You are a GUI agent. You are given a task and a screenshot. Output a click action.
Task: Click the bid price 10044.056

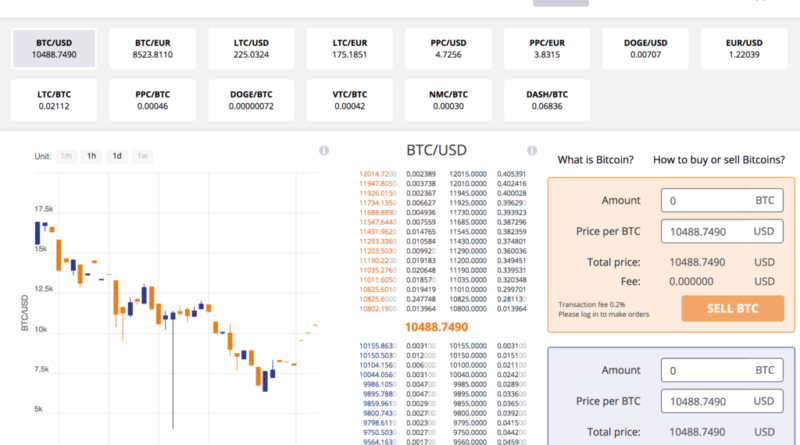click(378, 375)
